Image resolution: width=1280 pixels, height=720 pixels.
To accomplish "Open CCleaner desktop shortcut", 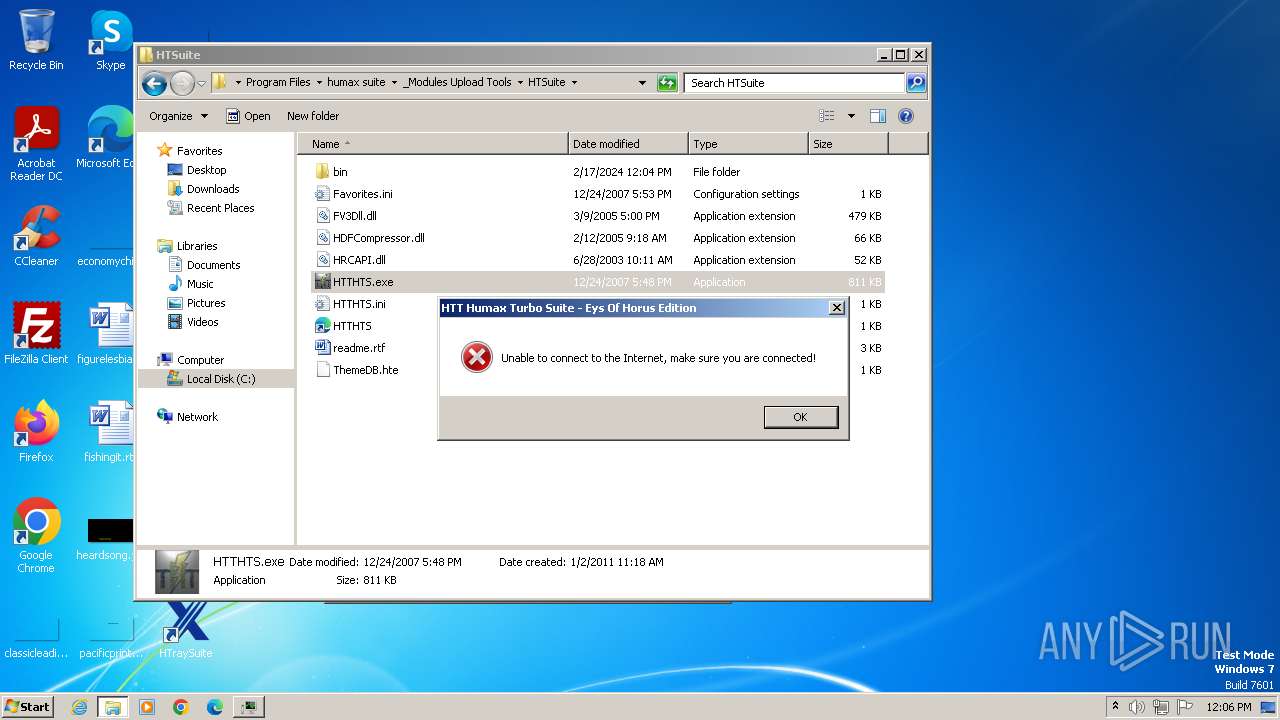I will [x=36, y=236].
